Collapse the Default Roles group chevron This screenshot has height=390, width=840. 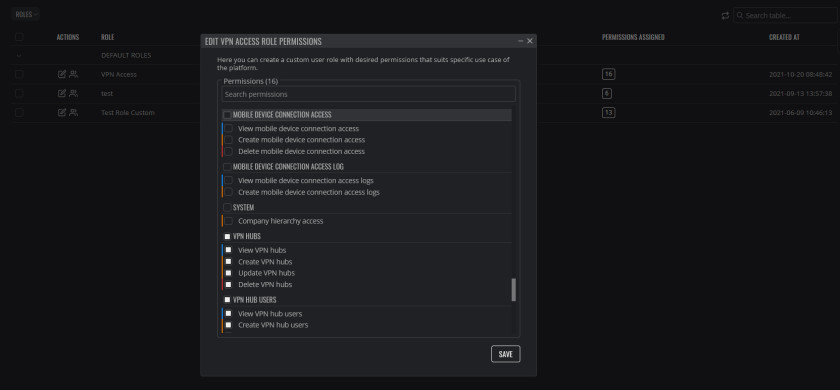[19, 55]
